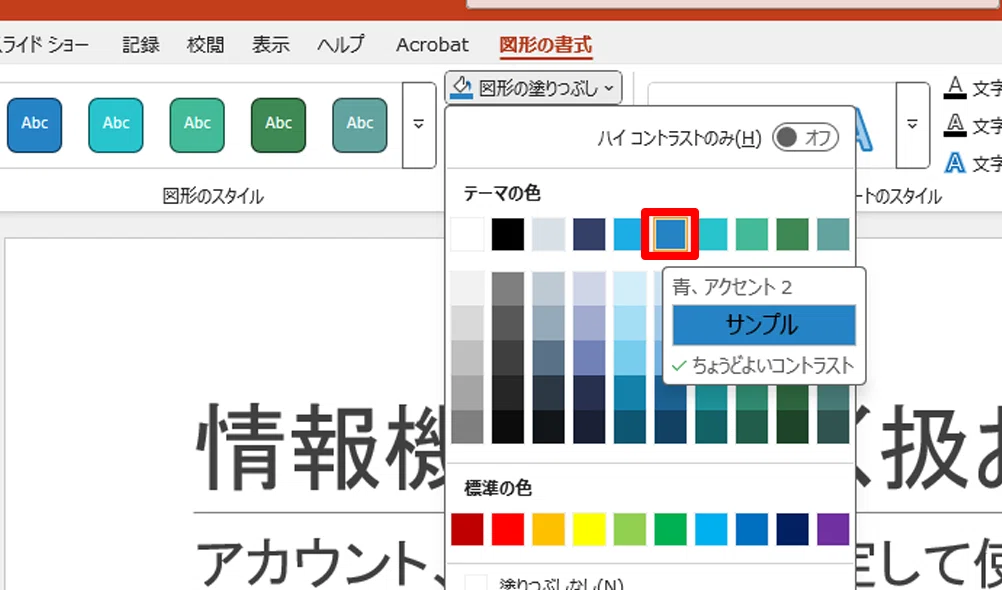
Task: Pick lightest gray tint under white swatch
Action: (467, 289)
